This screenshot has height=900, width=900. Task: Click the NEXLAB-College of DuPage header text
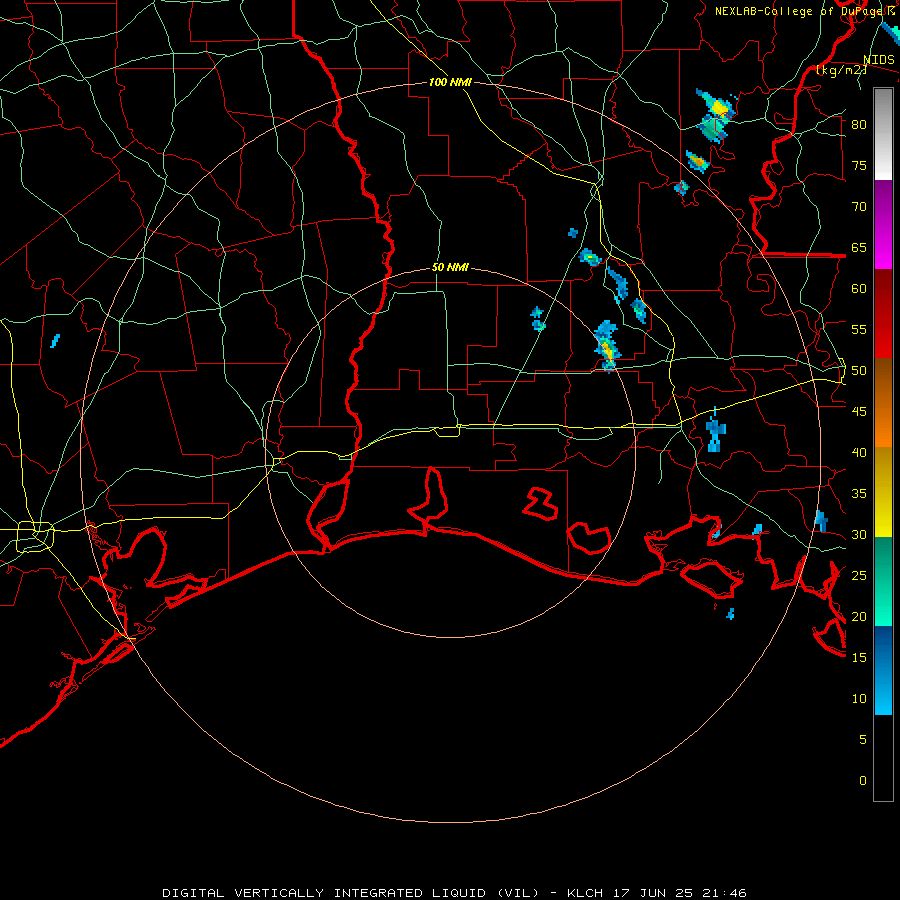point(801,11)
